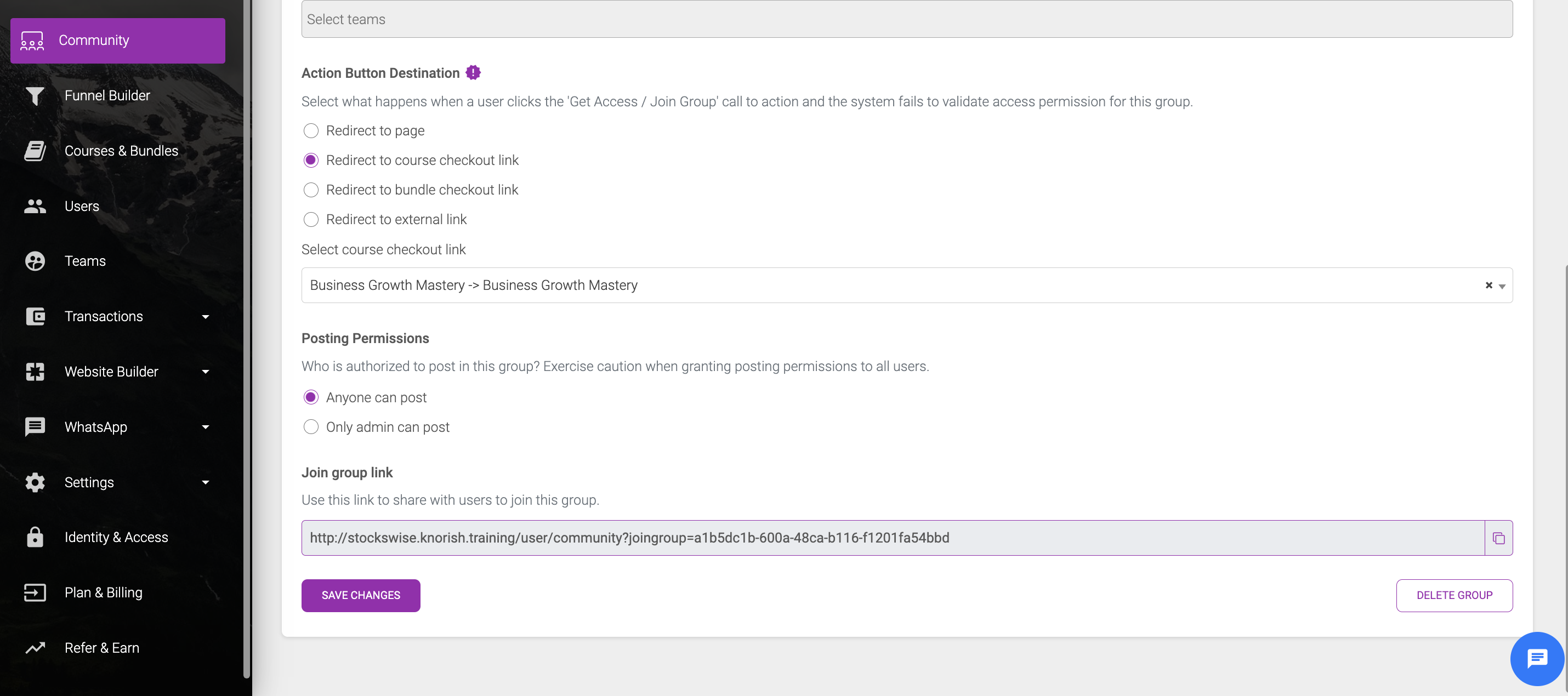Click the join group link URL field

(x=893, y=538)
